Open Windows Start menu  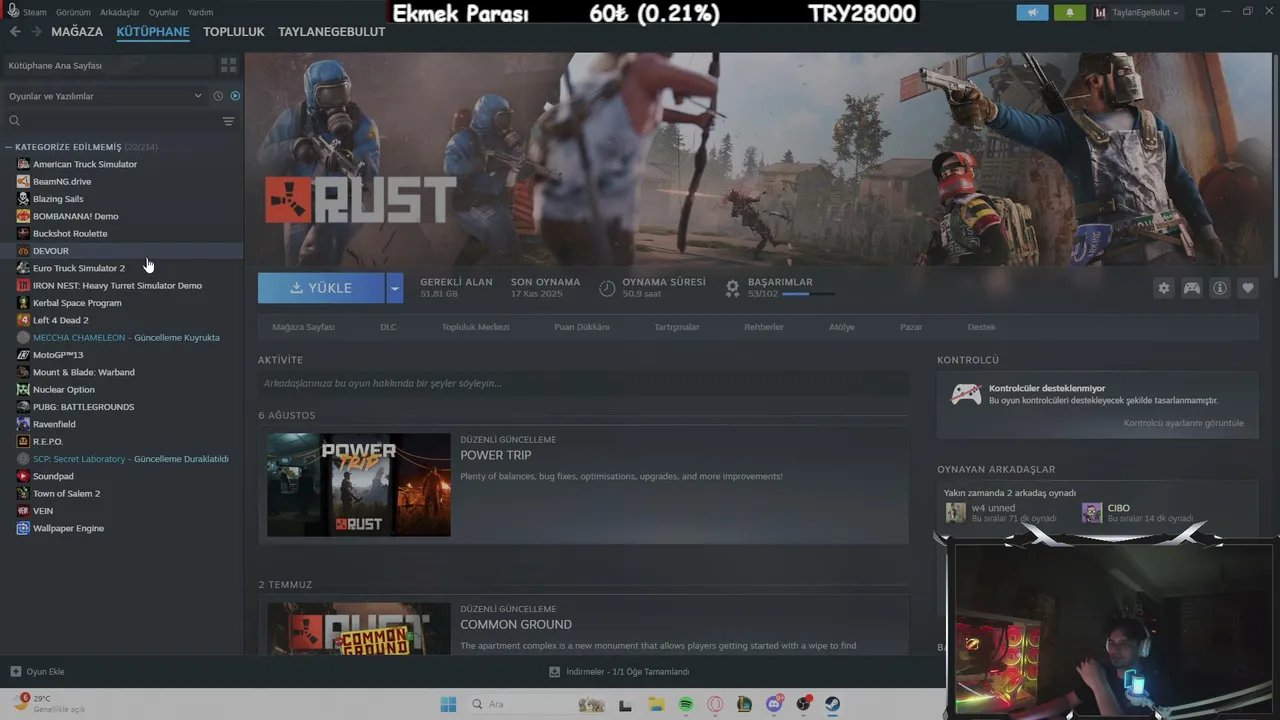point(448,704)
